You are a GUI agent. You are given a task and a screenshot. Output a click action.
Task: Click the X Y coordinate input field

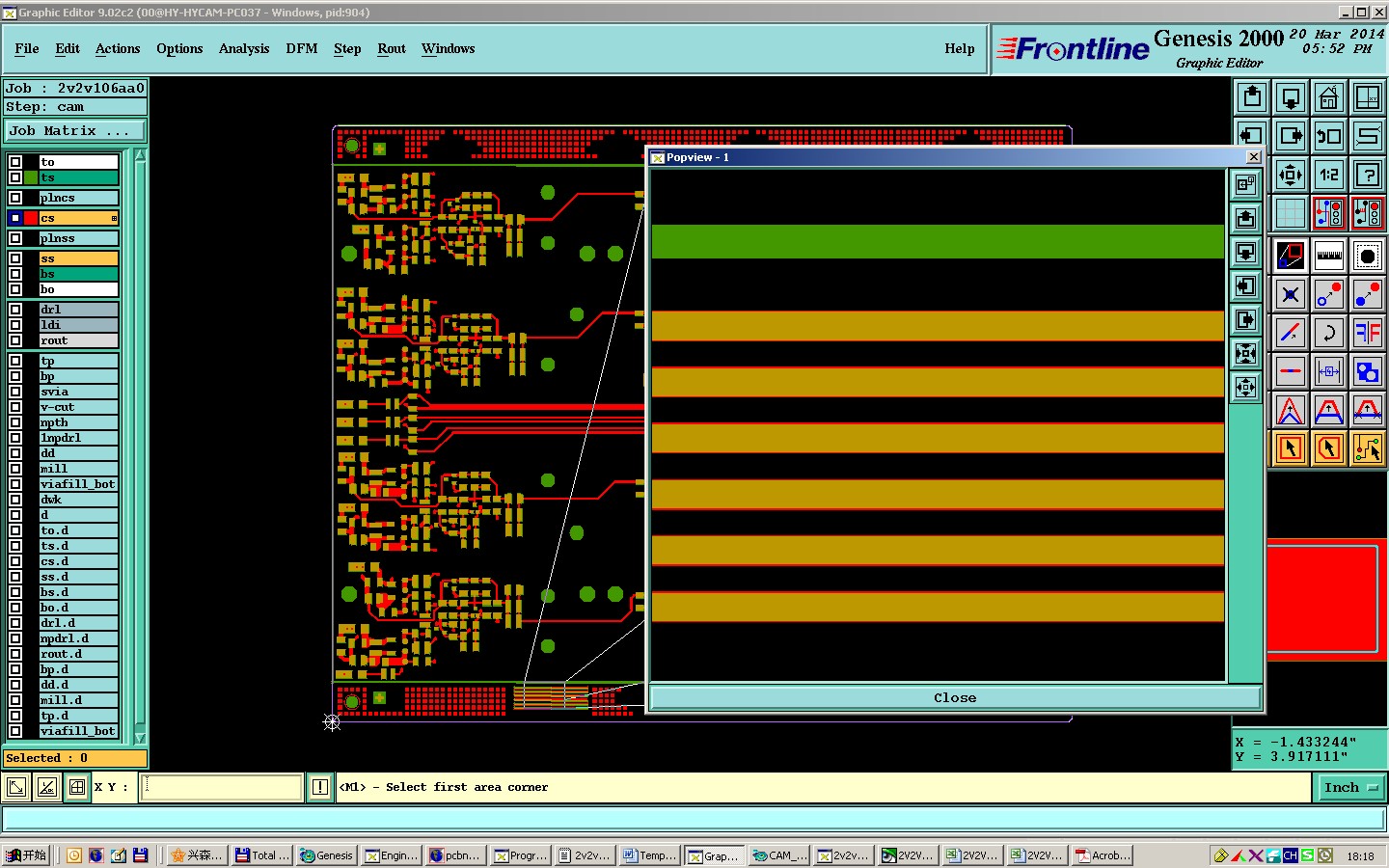click(222, 787)
